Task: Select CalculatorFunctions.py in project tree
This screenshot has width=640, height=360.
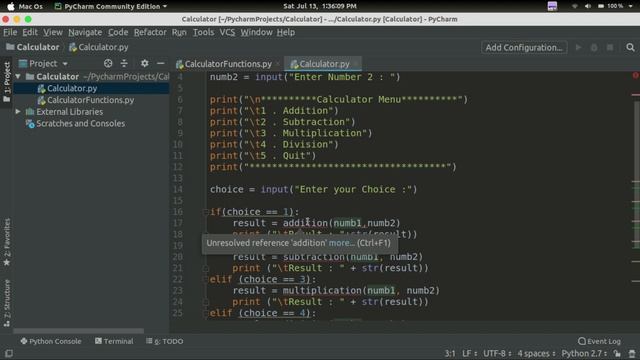Action: tap(90, 100)
